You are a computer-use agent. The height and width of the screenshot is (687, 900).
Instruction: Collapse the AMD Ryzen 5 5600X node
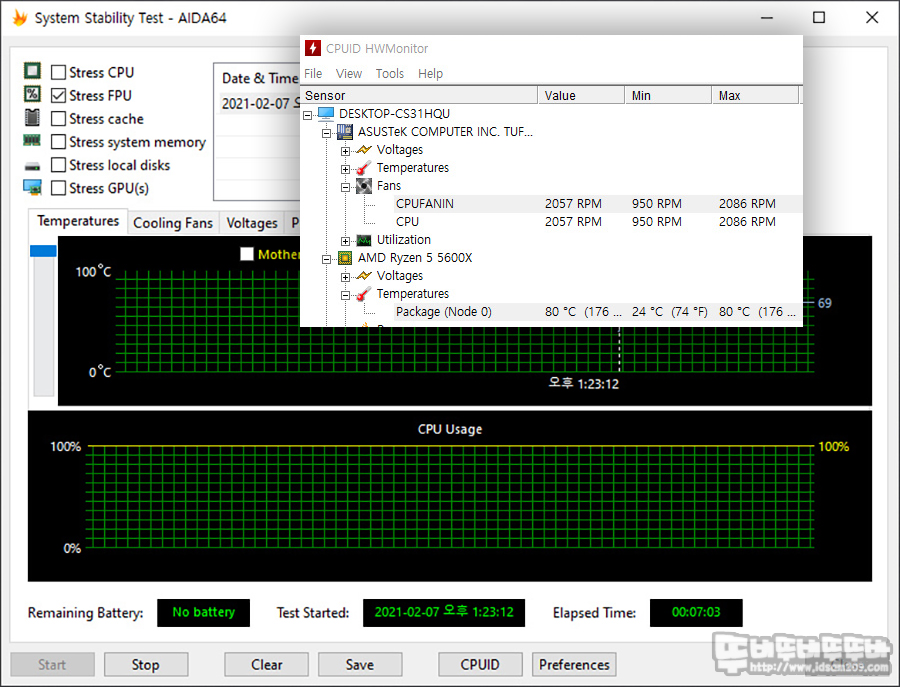click(326, 259)
